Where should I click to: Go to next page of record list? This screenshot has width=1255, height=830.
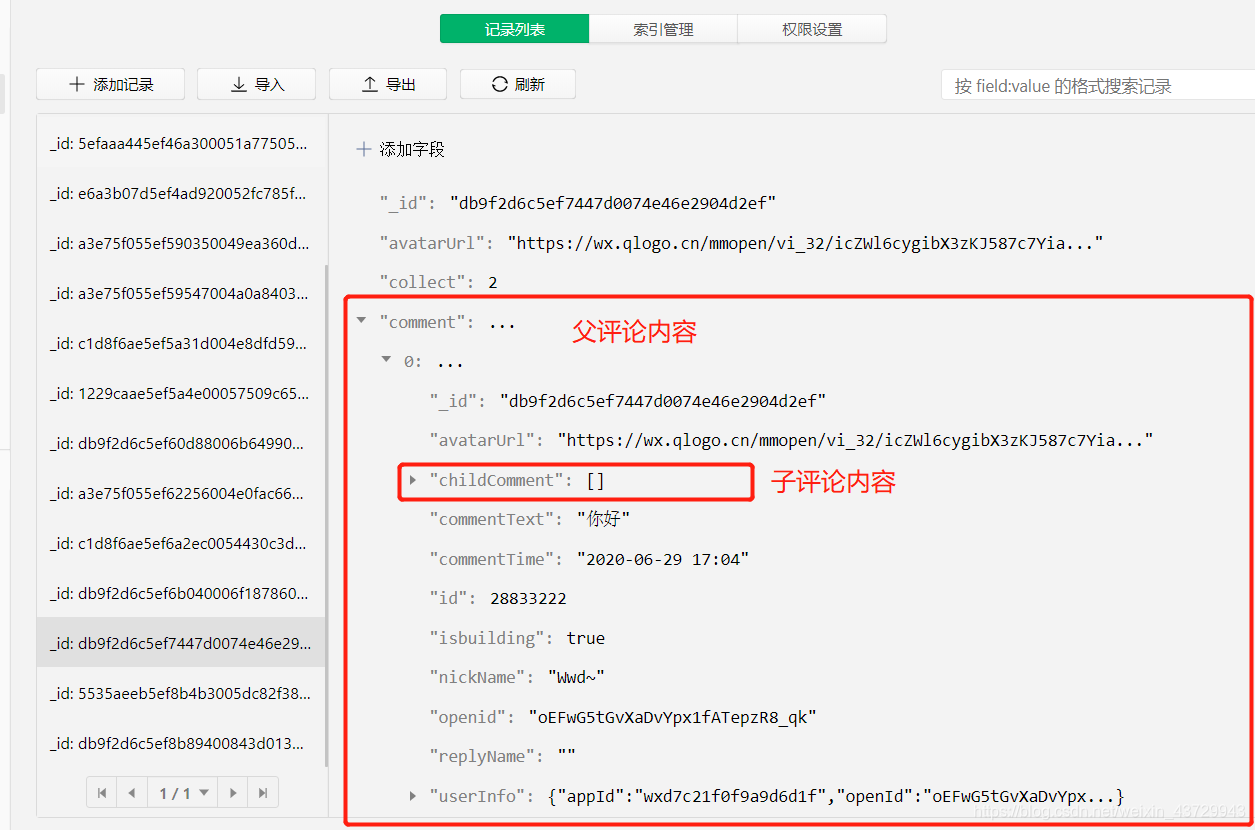coord(233,793)
